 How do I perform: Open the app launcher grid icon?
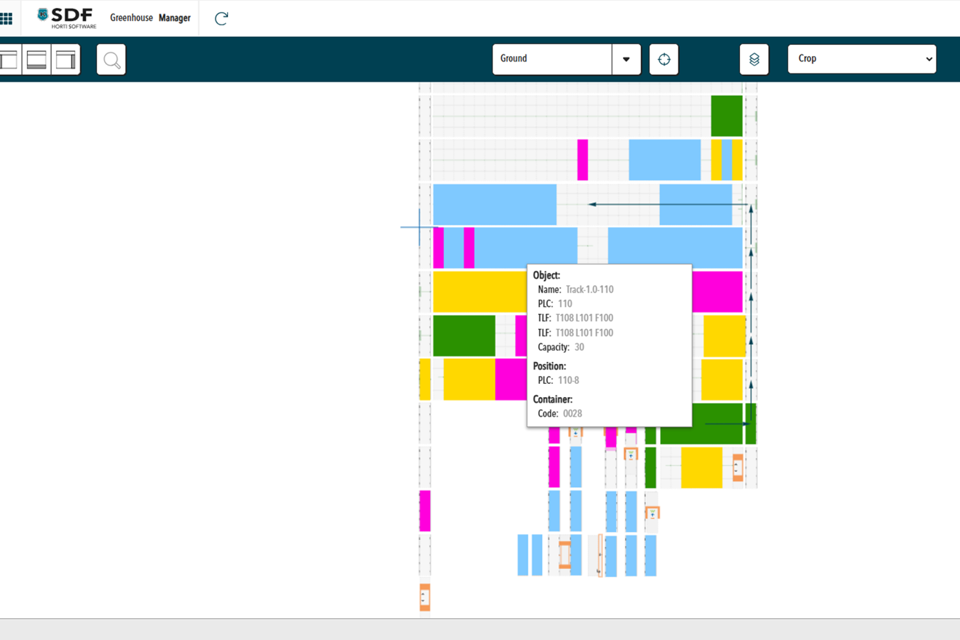pos(6,18)
